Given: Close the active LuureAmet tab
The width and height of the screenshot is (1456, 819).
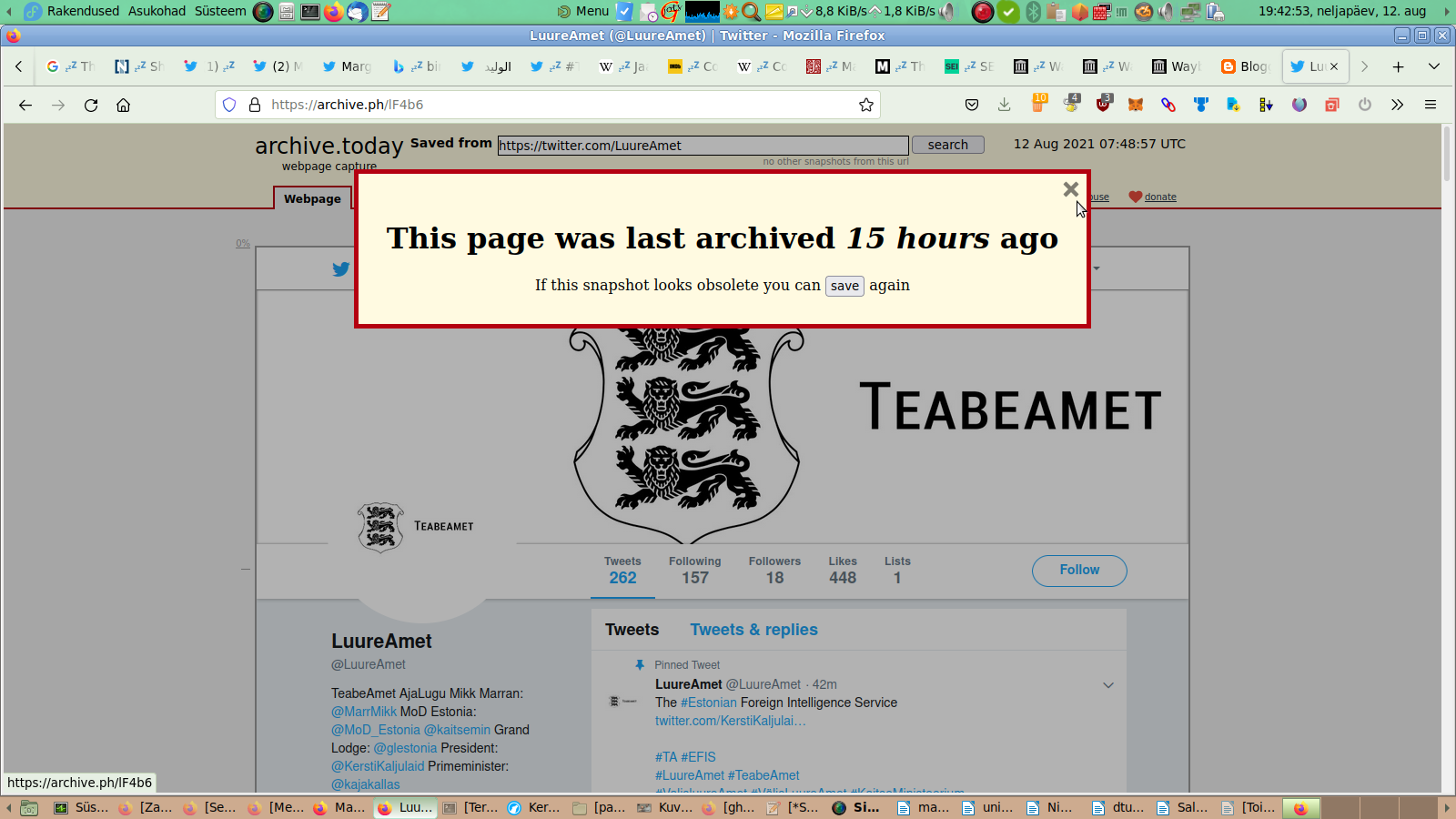Looking at the screenshot, I should (x=1334, y=66).
